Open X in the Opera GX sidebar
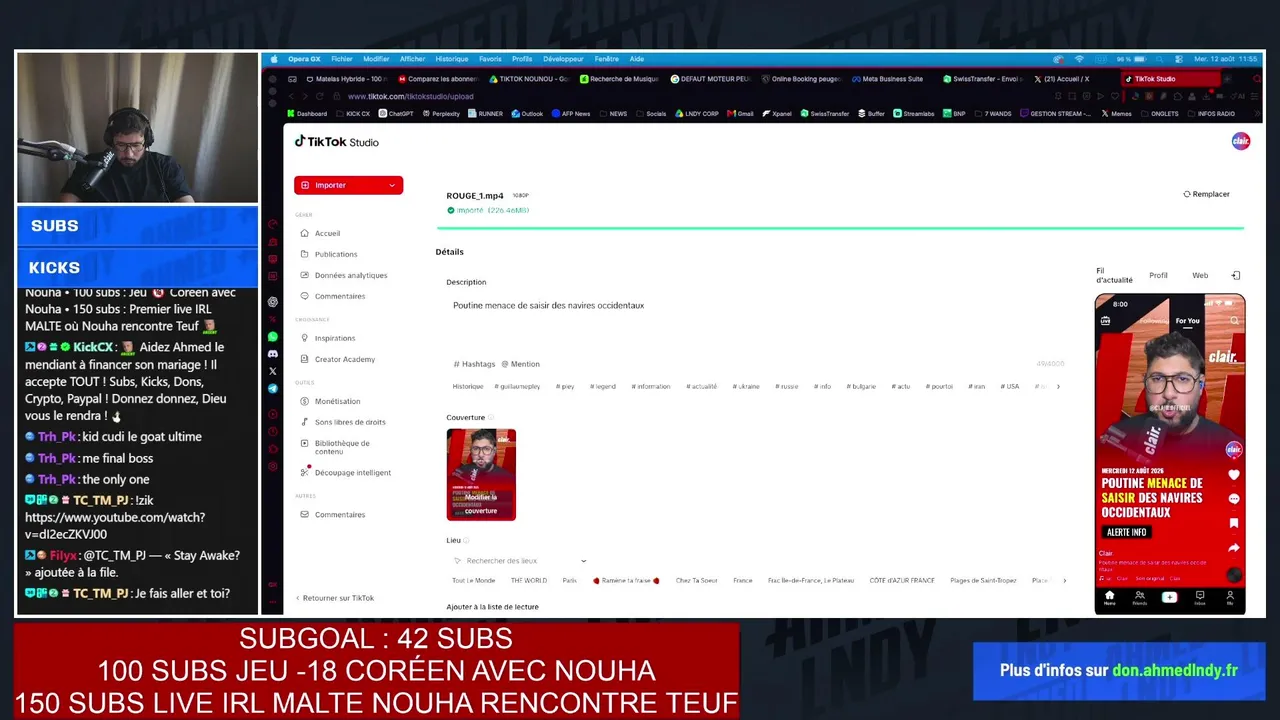Screen dimensions: 1280x720 pyautogui.click(x=273, y=371)
